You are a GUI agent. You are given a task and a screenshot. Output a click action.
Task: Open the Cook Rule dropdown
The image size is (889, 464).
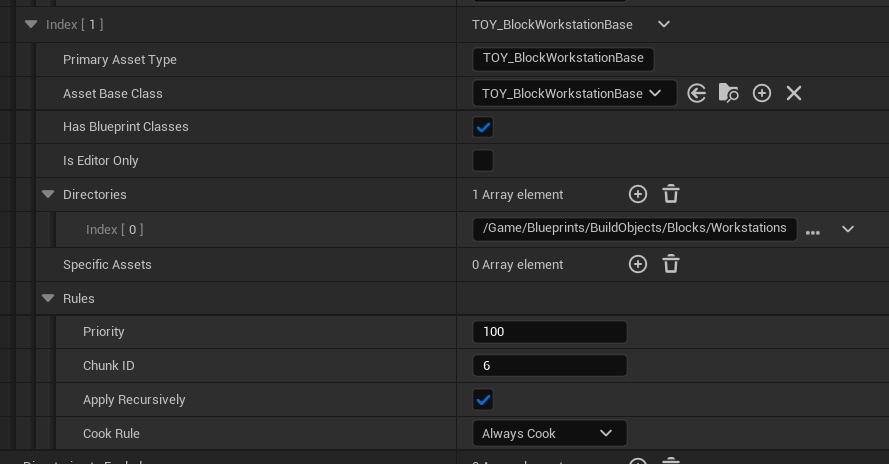click(549, 433)
